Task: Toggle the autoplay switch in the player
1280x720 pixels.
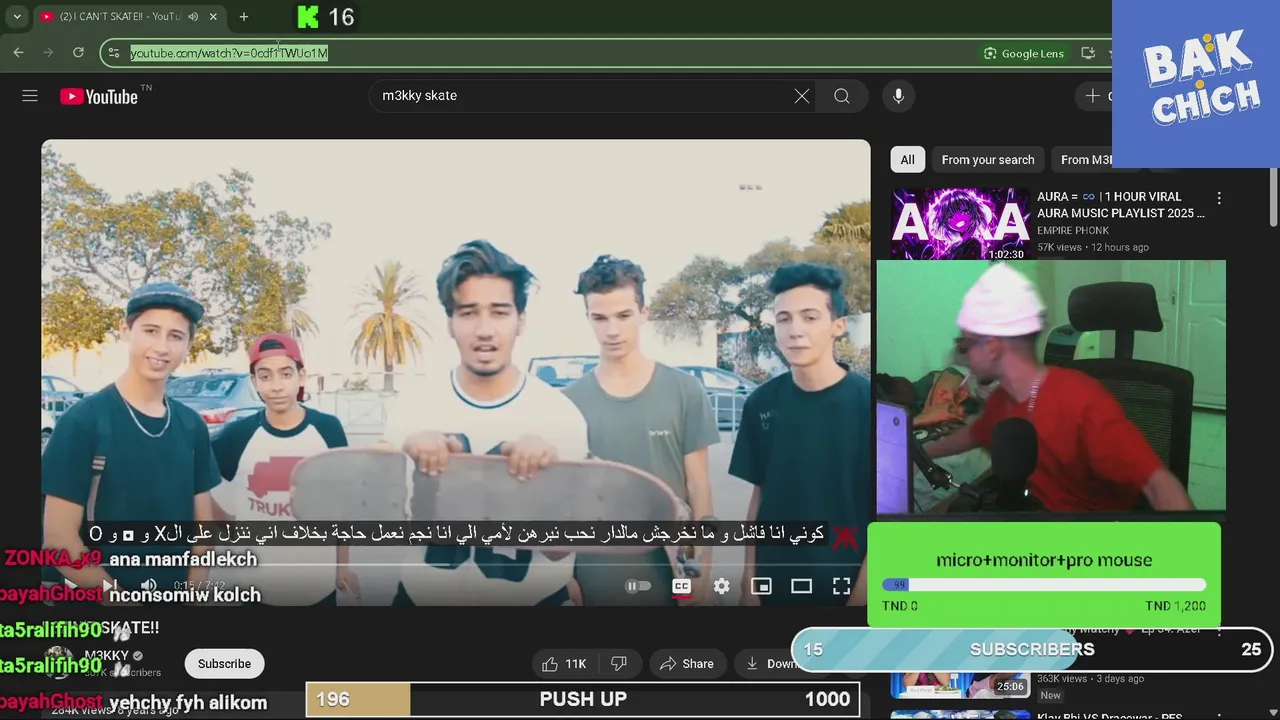Action: (x=638, y=586)
